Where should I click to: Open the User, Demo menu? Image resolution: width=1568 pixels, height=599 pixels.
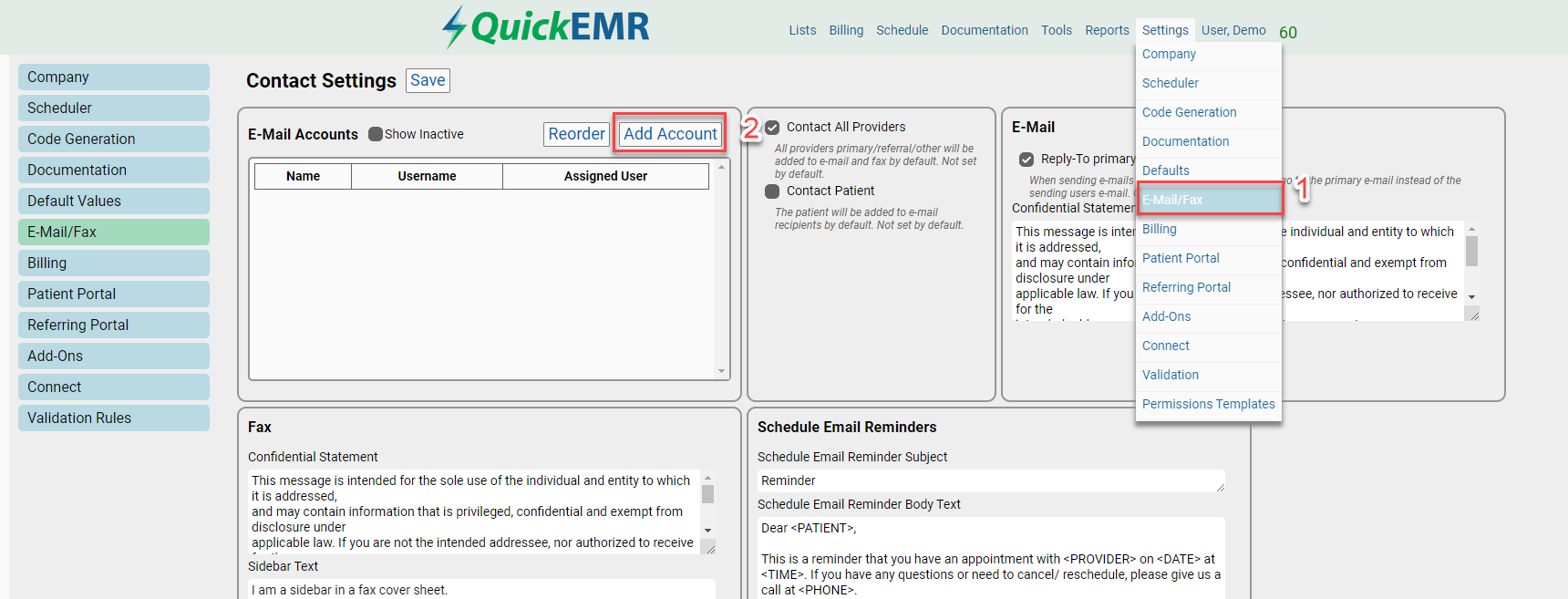coord(1233,30)
